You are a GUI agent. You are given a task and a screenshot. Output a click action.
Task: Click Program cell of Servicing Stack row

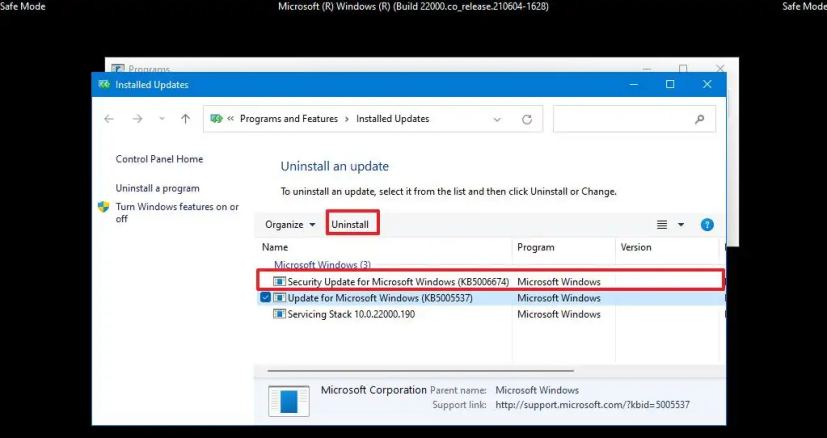pos(559,315)
